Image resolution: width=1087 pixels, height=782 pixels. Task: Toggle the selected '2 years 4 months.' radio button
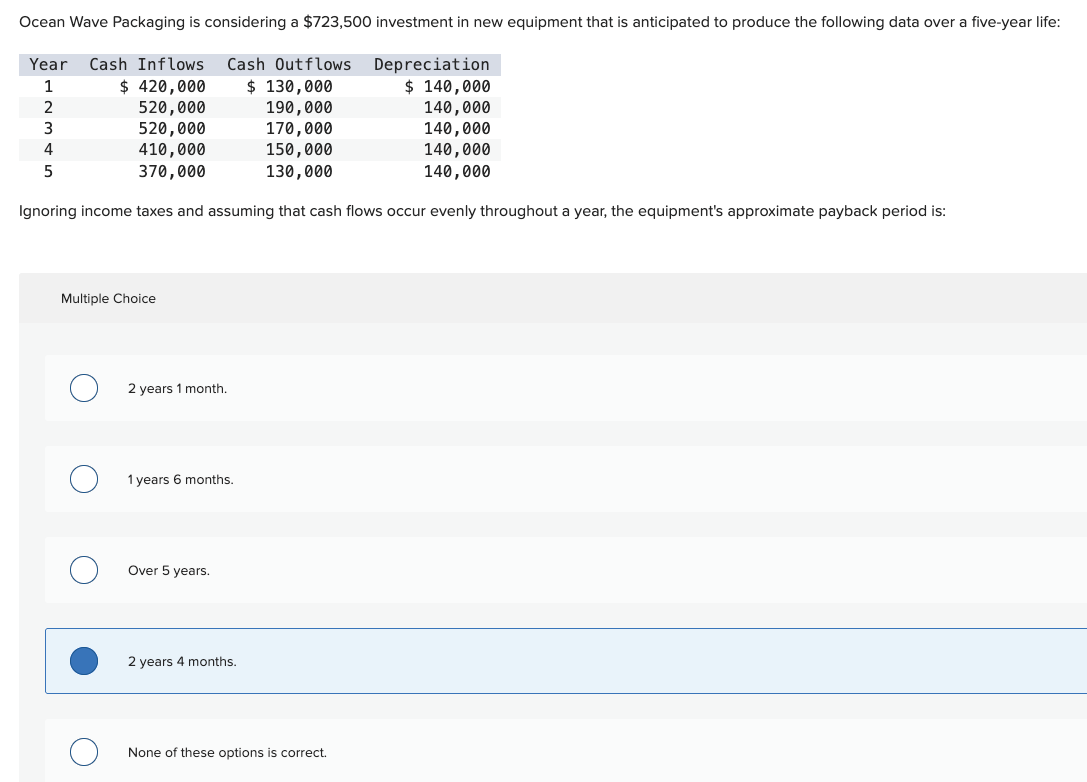click(84, 661)
